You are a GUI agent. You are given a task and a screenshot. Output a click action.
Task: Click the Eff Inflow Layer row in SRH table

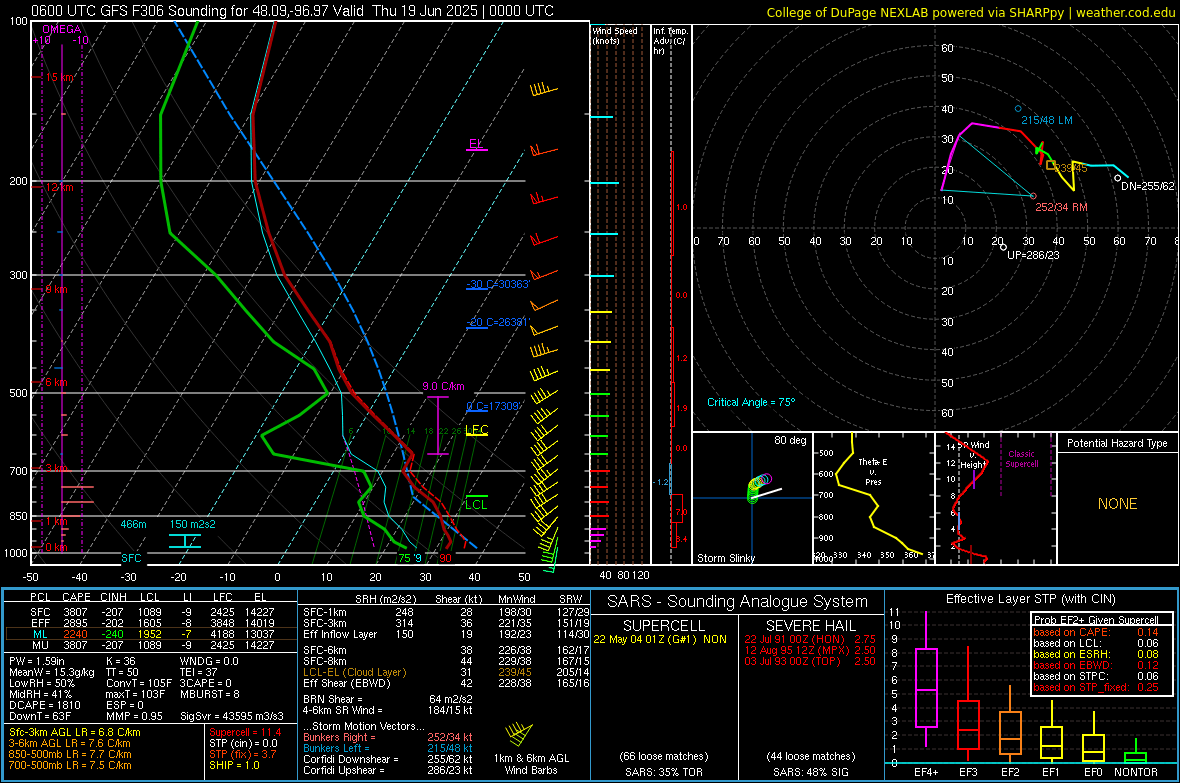pyautogui.click(x=446, y=634)
